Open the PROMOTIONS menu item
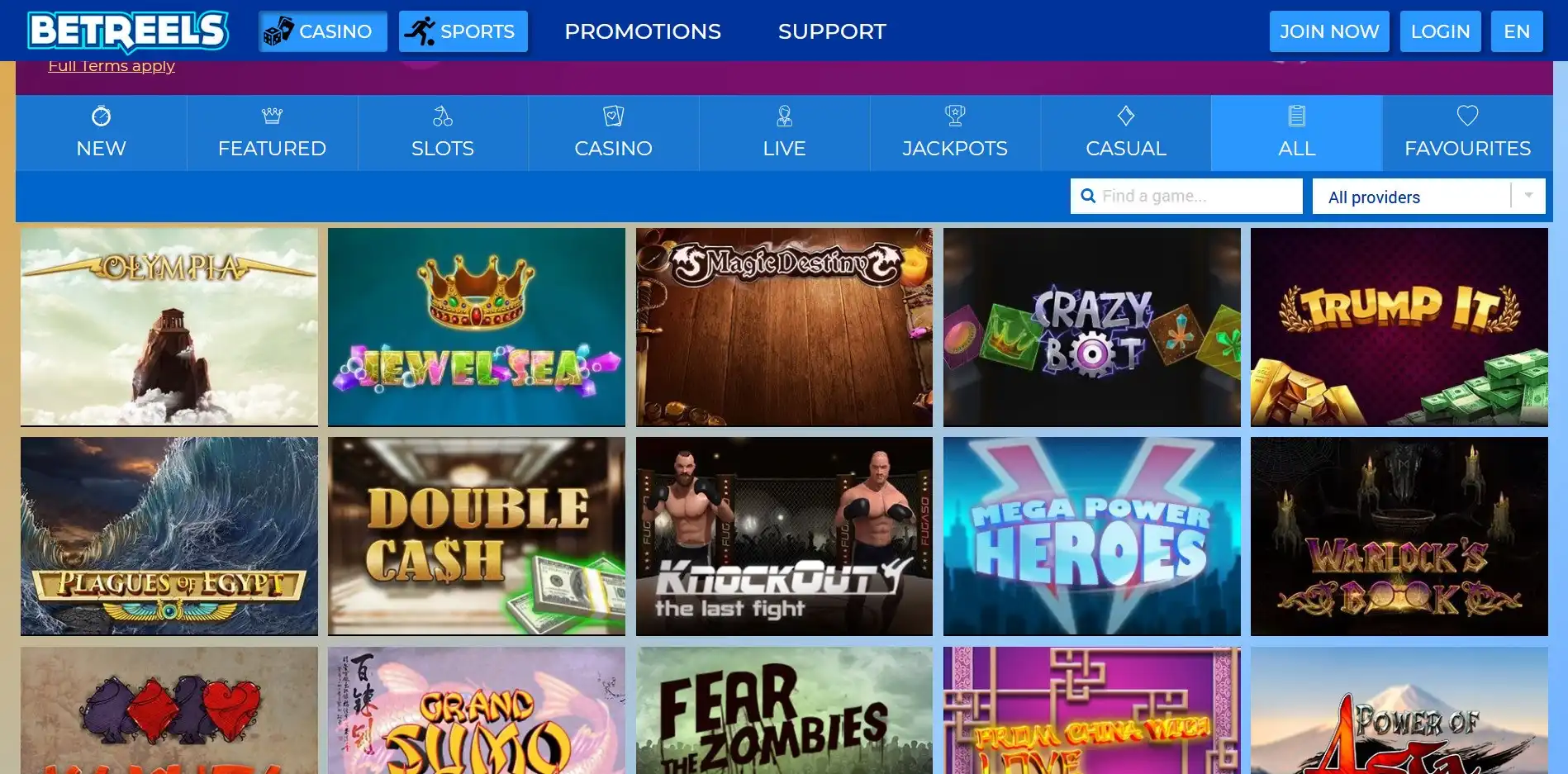Viewport: 1568px width, 774px height. 643,31
